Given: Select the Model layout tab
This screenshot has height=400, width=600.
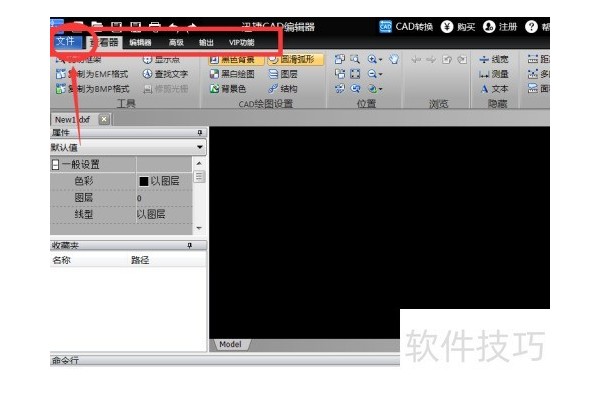Looking at the screenshot, I should (230, 344).
